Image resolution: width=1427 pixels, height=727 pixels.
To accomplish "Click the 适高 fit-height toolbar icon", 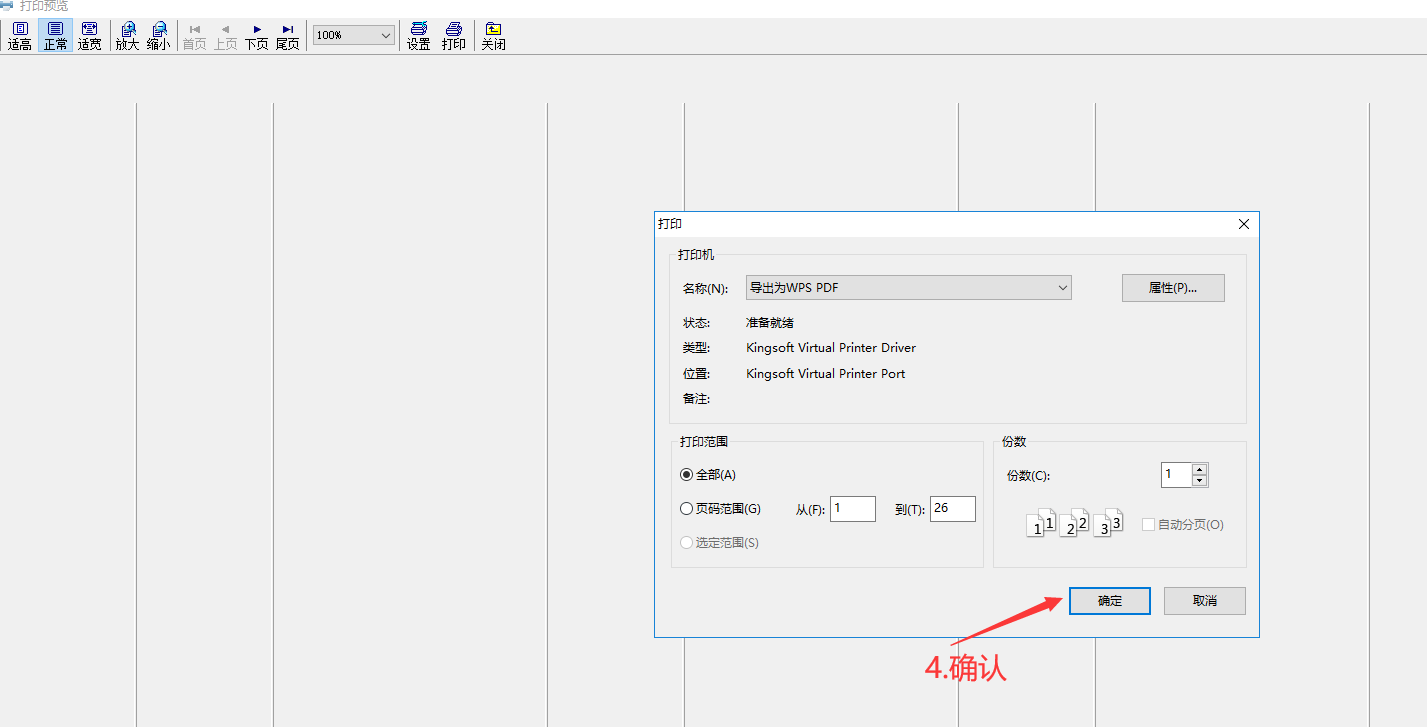I will (19, 36).
